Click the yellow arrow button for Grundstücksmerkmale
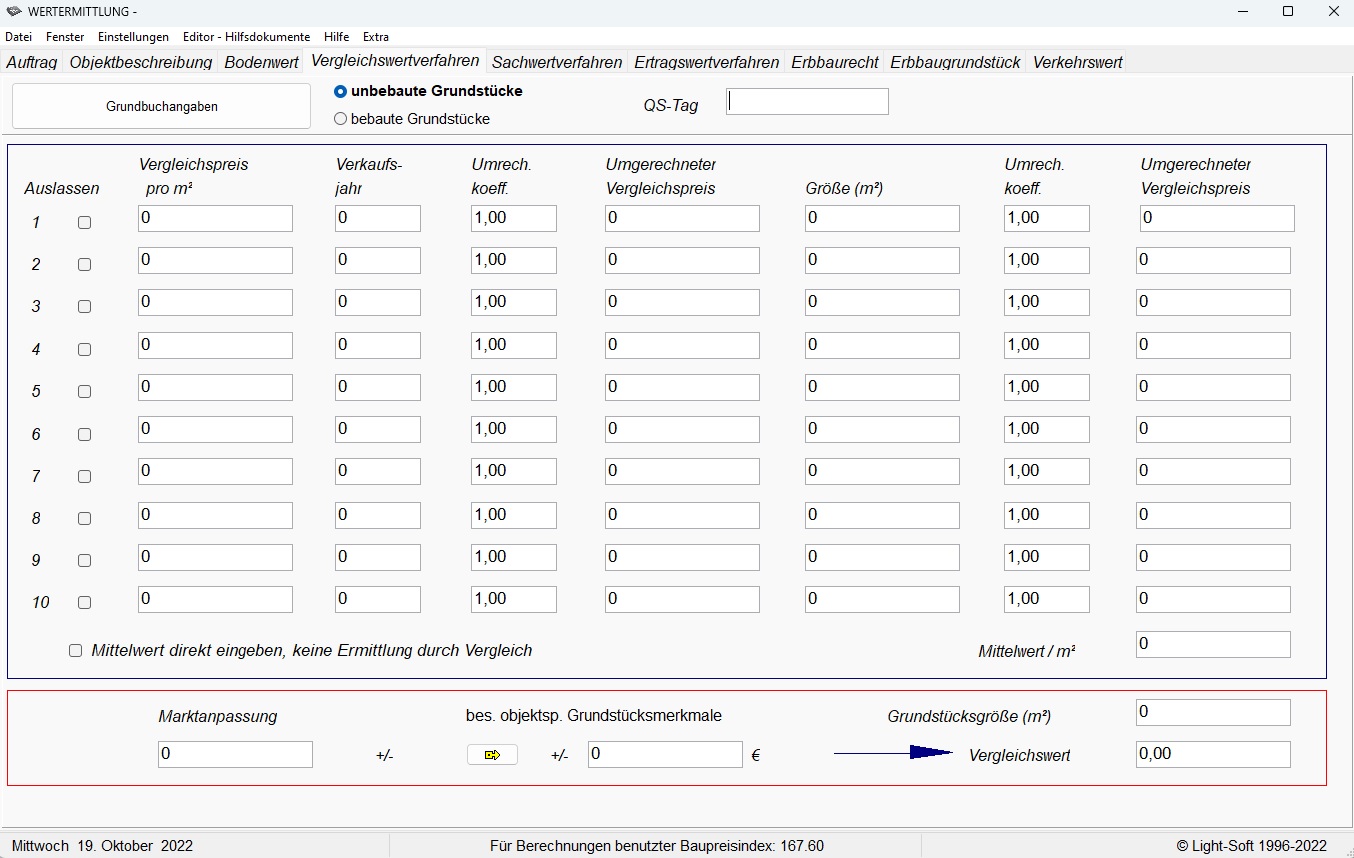 [492, 755]
